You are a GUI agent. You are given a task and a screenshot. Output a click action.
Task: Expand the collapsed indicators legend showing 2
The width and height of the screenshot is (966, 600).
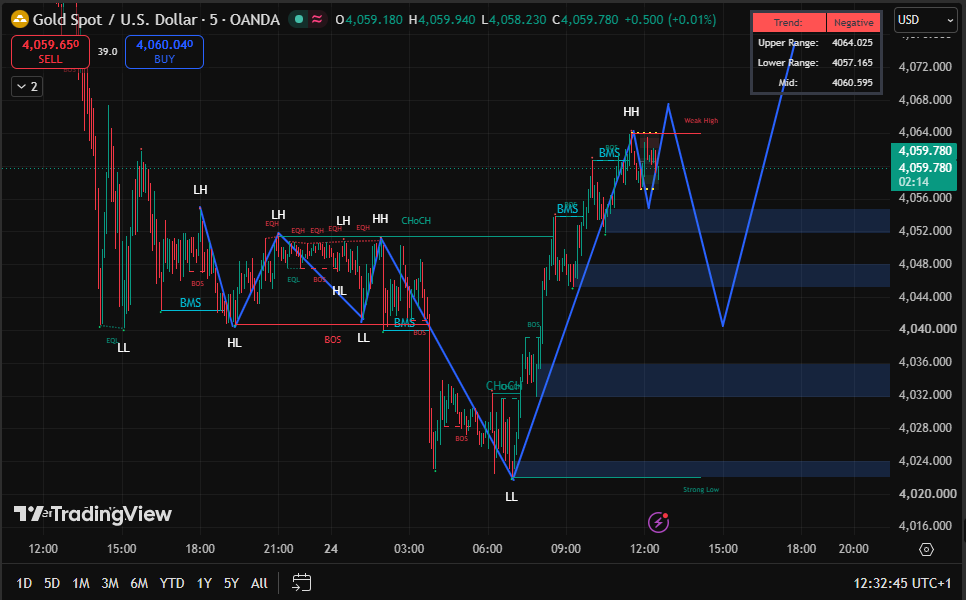27,87
